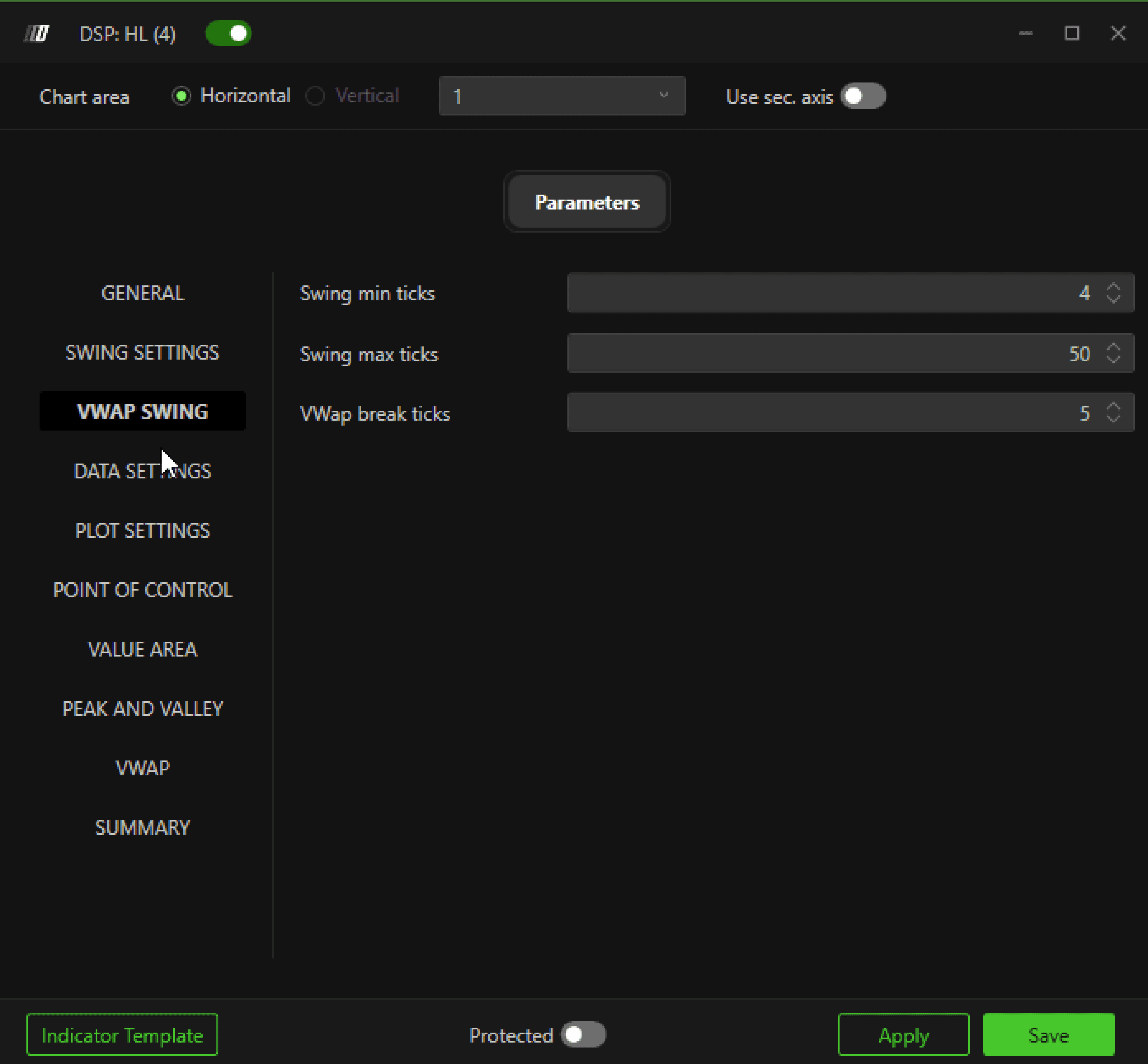Switch to POINT OF CONTROL section
The width and height of the screenshot is (1148, 1064).
(142, 590)
